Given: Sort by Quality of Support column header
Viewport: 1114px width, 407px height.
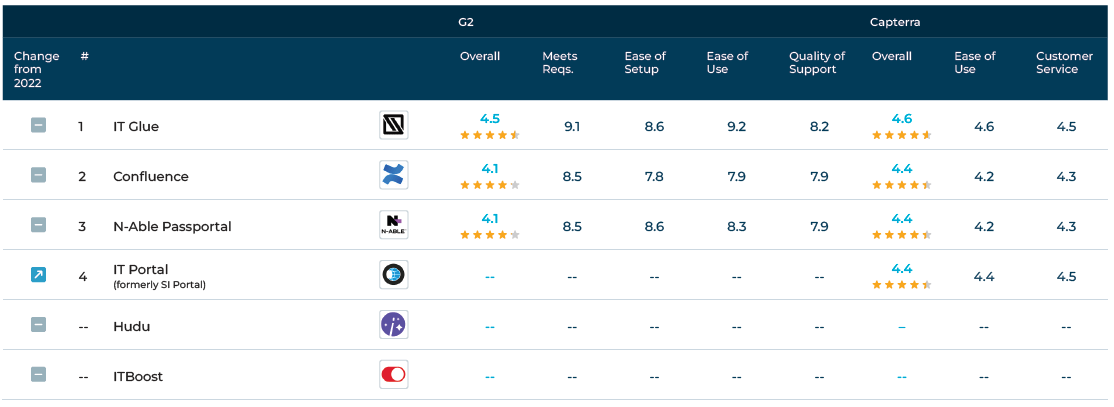Looking at the screenshot, I should (817, 63).
